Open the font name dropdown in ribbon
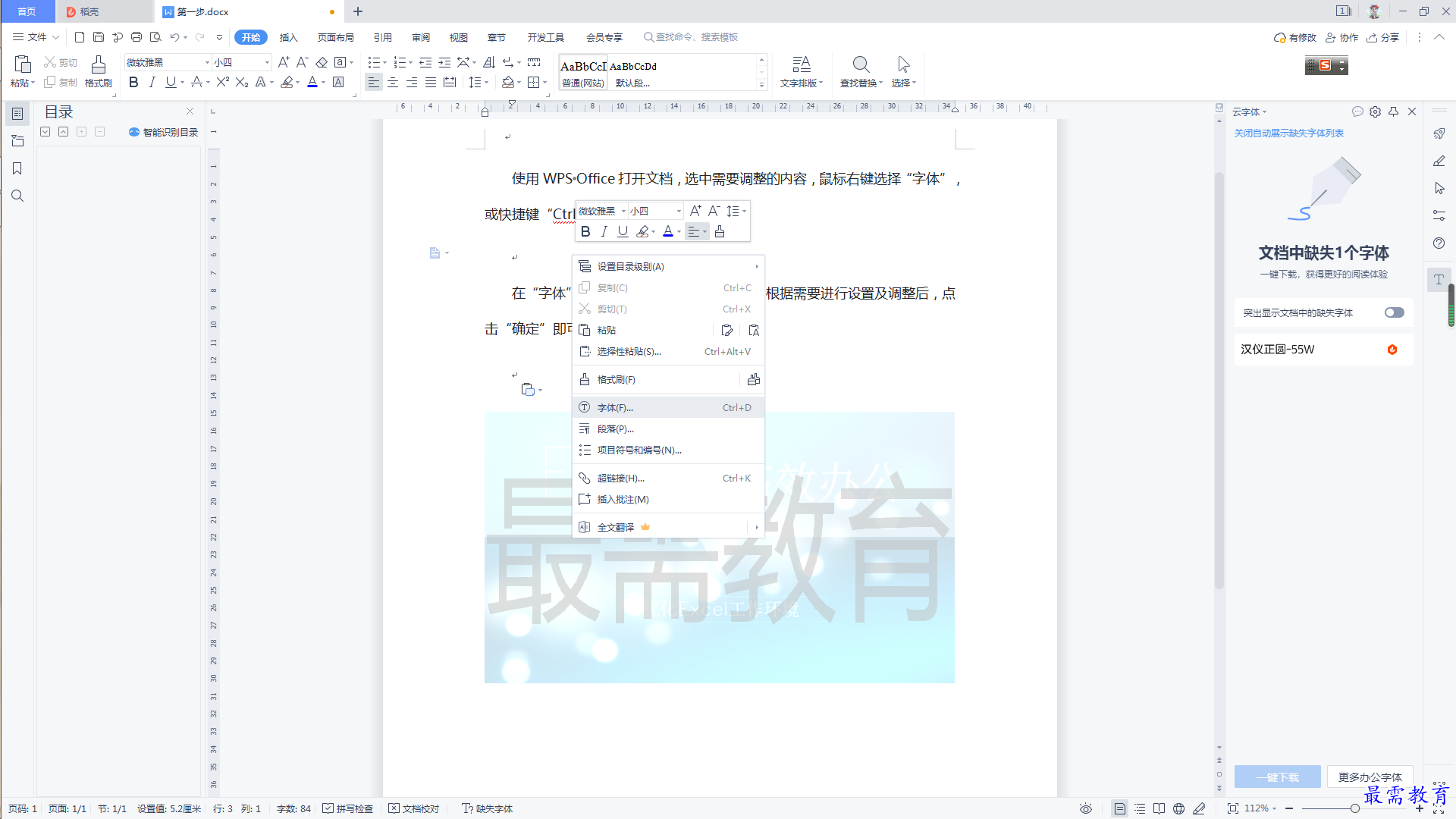 pos(207,62)
